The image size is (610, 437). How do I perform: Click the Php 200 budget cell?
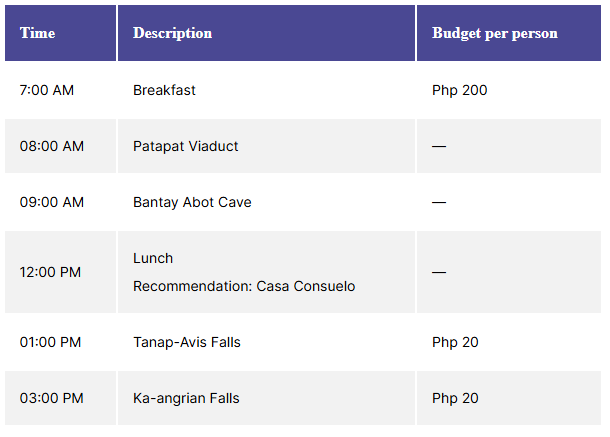pyautogui.click(x=509, y=90)
